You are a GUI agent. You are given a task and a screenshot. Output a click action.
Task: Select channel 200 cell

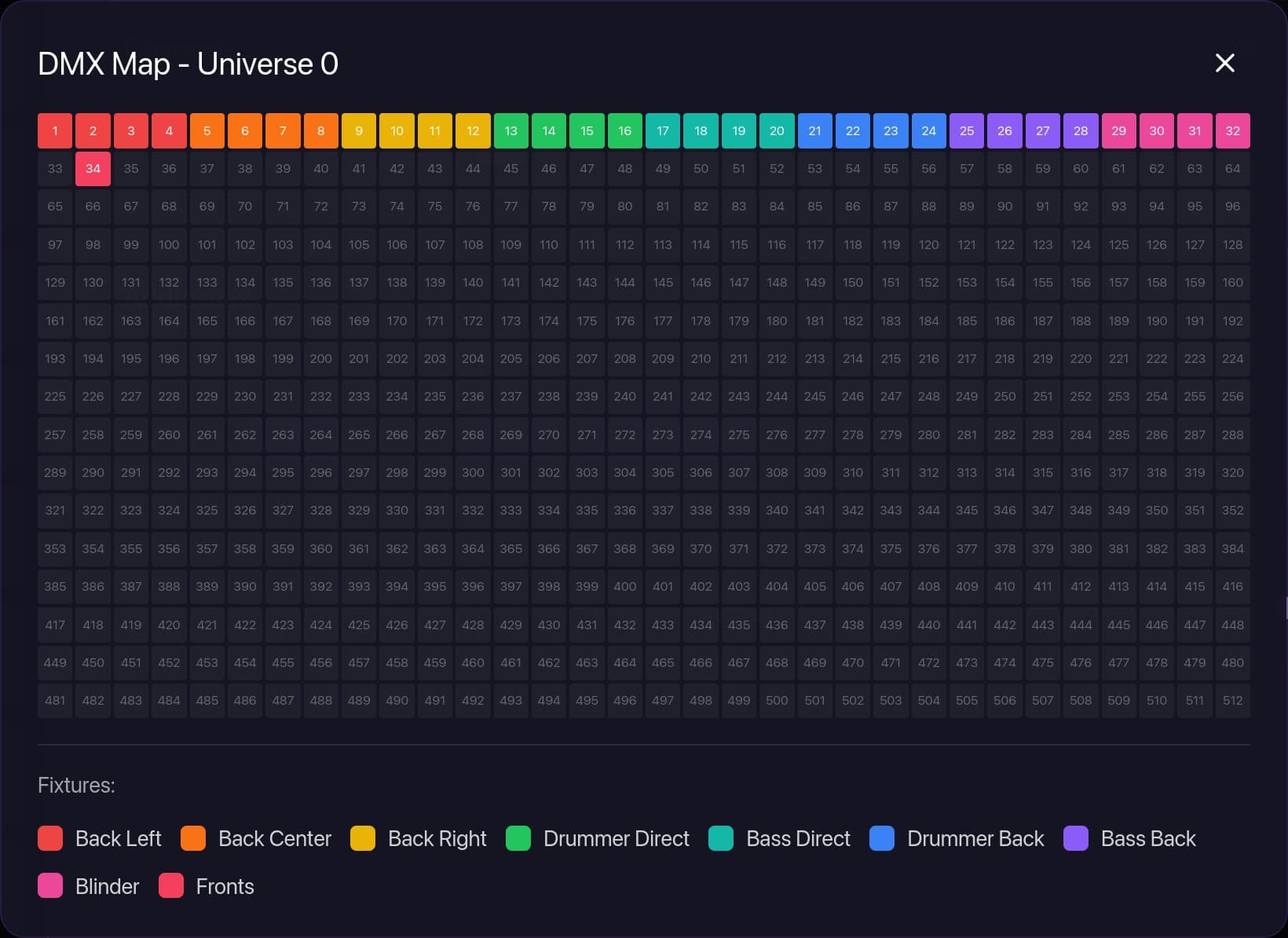tap(321, 359)
